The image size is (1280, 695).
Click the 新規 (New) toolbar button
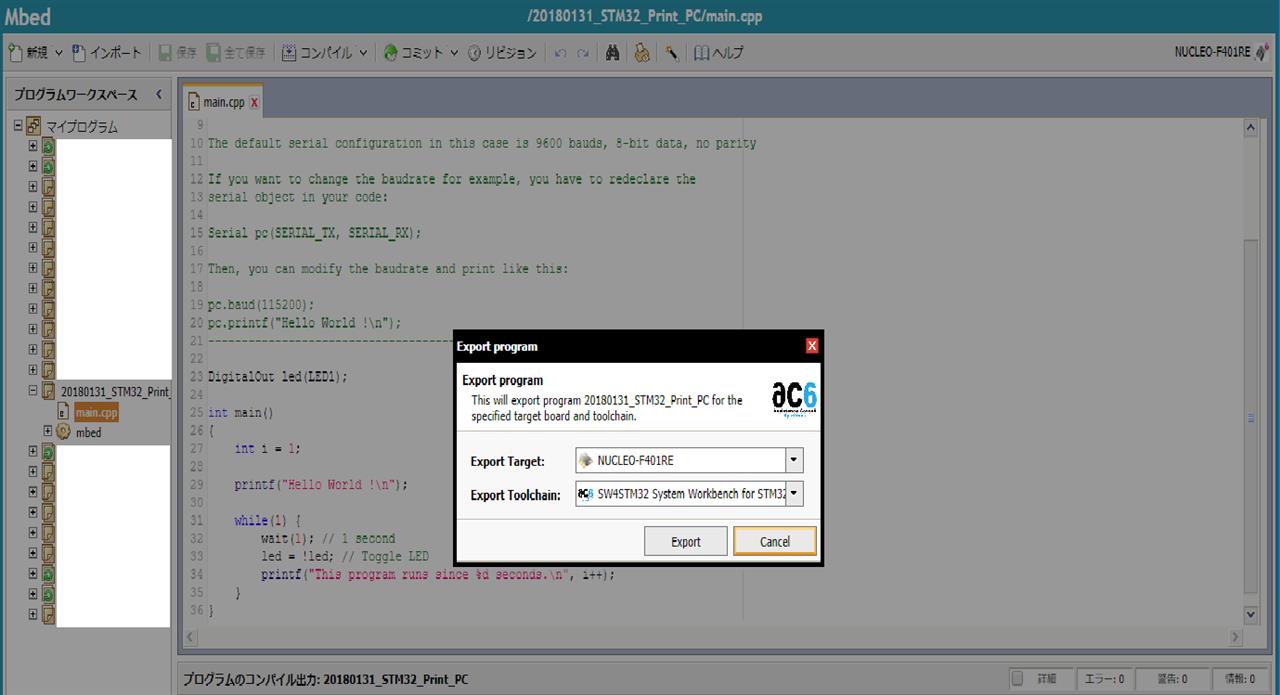coord(28,53)
